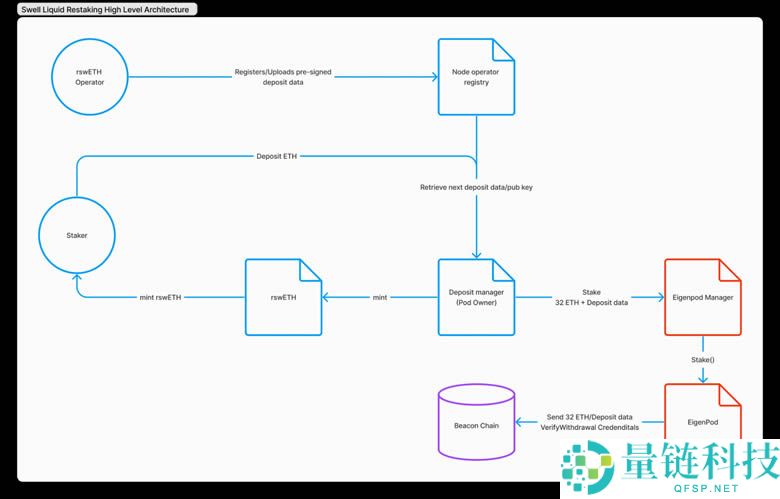Image resolution: width=780 pixels, height=499 pixels.
Task: Click the rswETH Operator circle node
Action: tap(89, 77)
